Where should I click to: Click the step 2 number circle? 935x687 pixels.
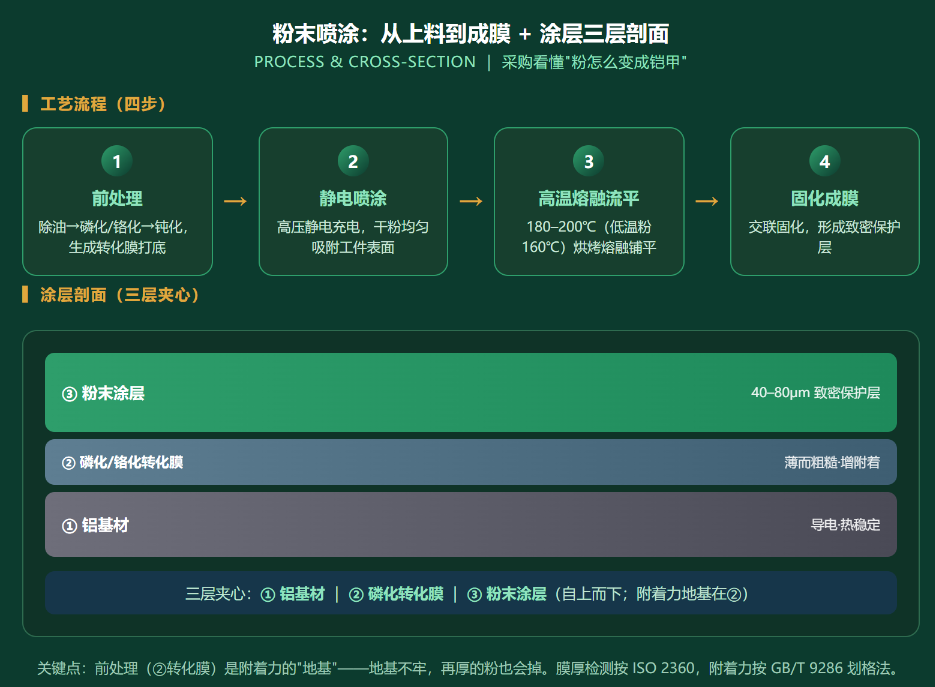click(x=353, y=161)
